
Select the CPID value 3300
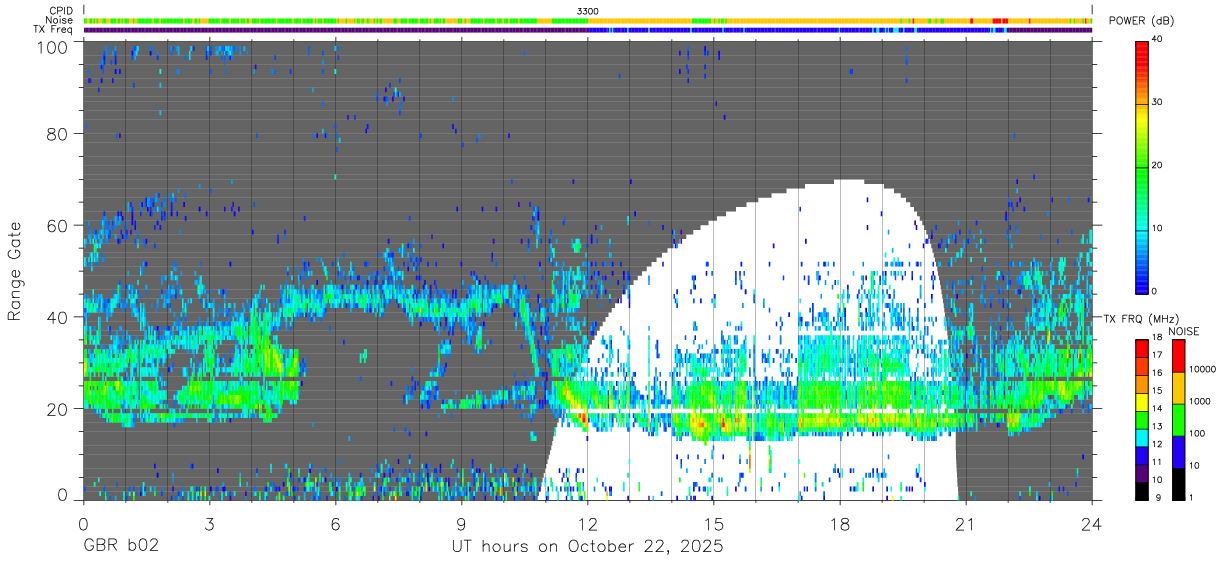588,10
